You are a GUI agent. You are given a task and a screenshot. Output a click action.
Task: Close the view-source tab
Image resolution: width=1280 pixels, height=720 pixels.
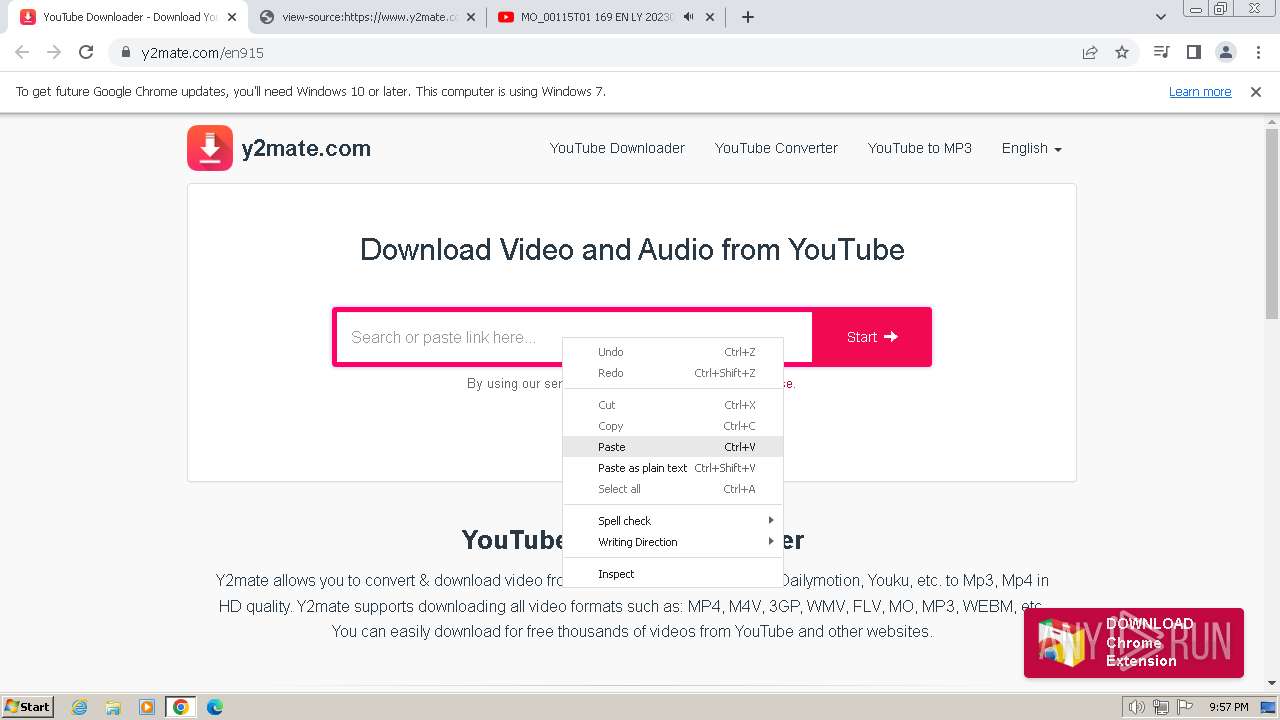tap(471, 17)
